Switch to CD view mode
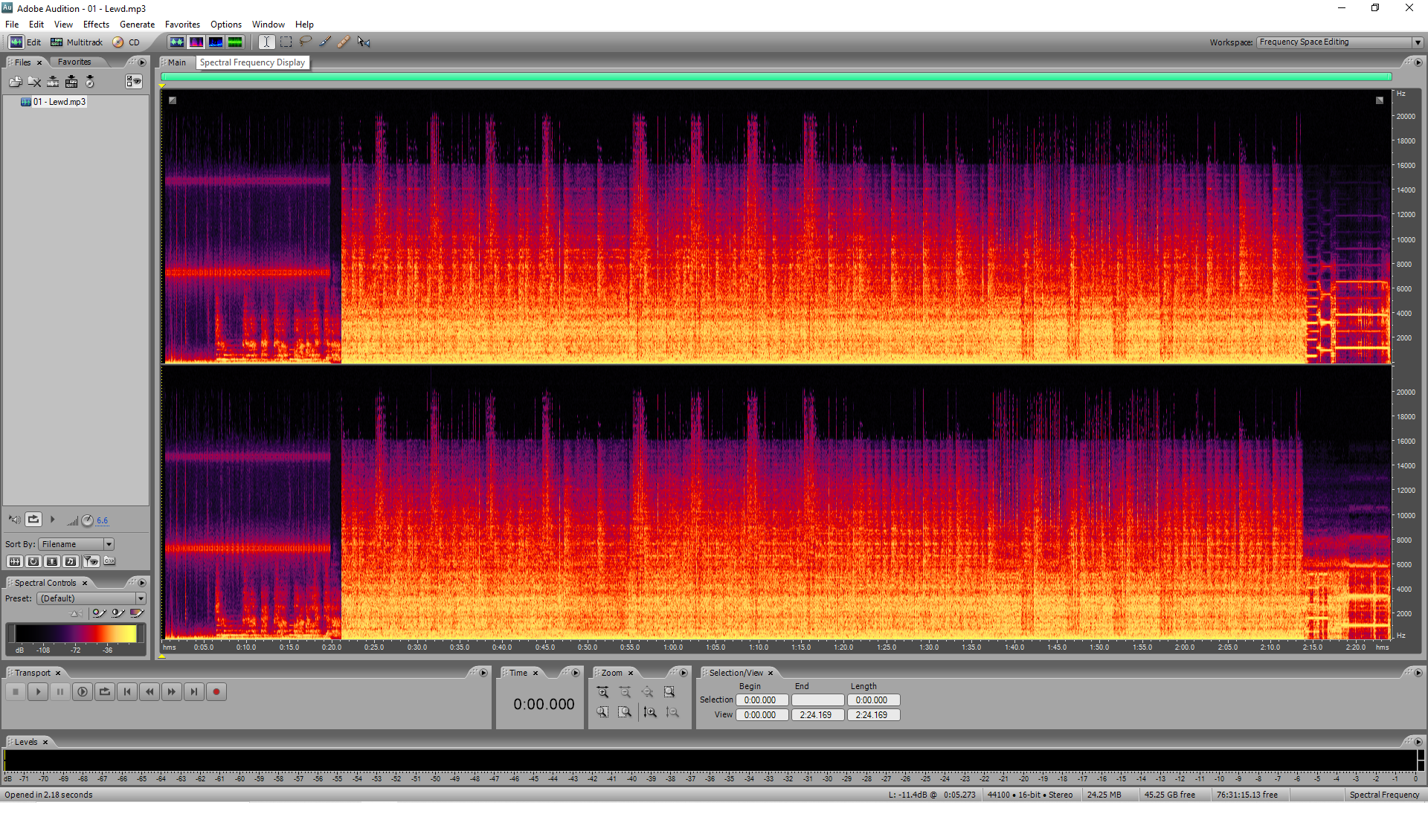 coord(126,42)
